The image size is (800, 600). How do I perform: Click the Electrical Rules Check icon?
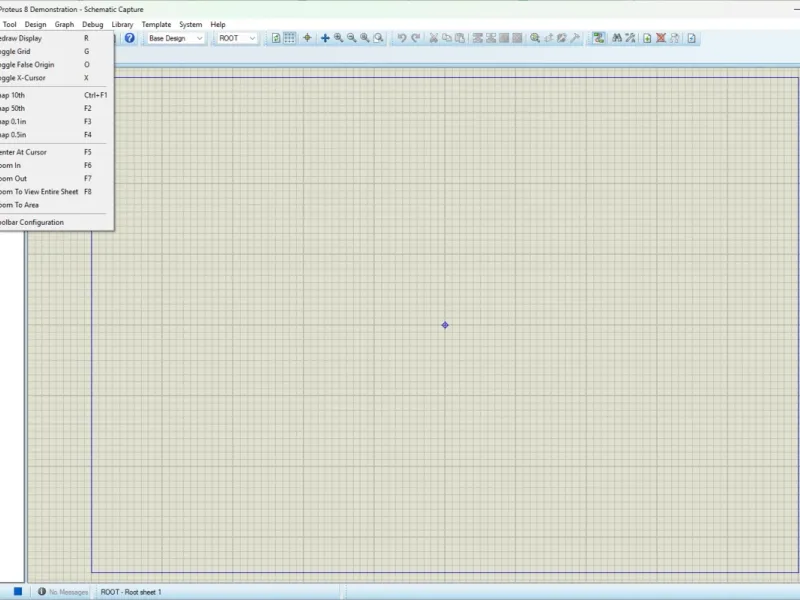[x=691, y=38]
